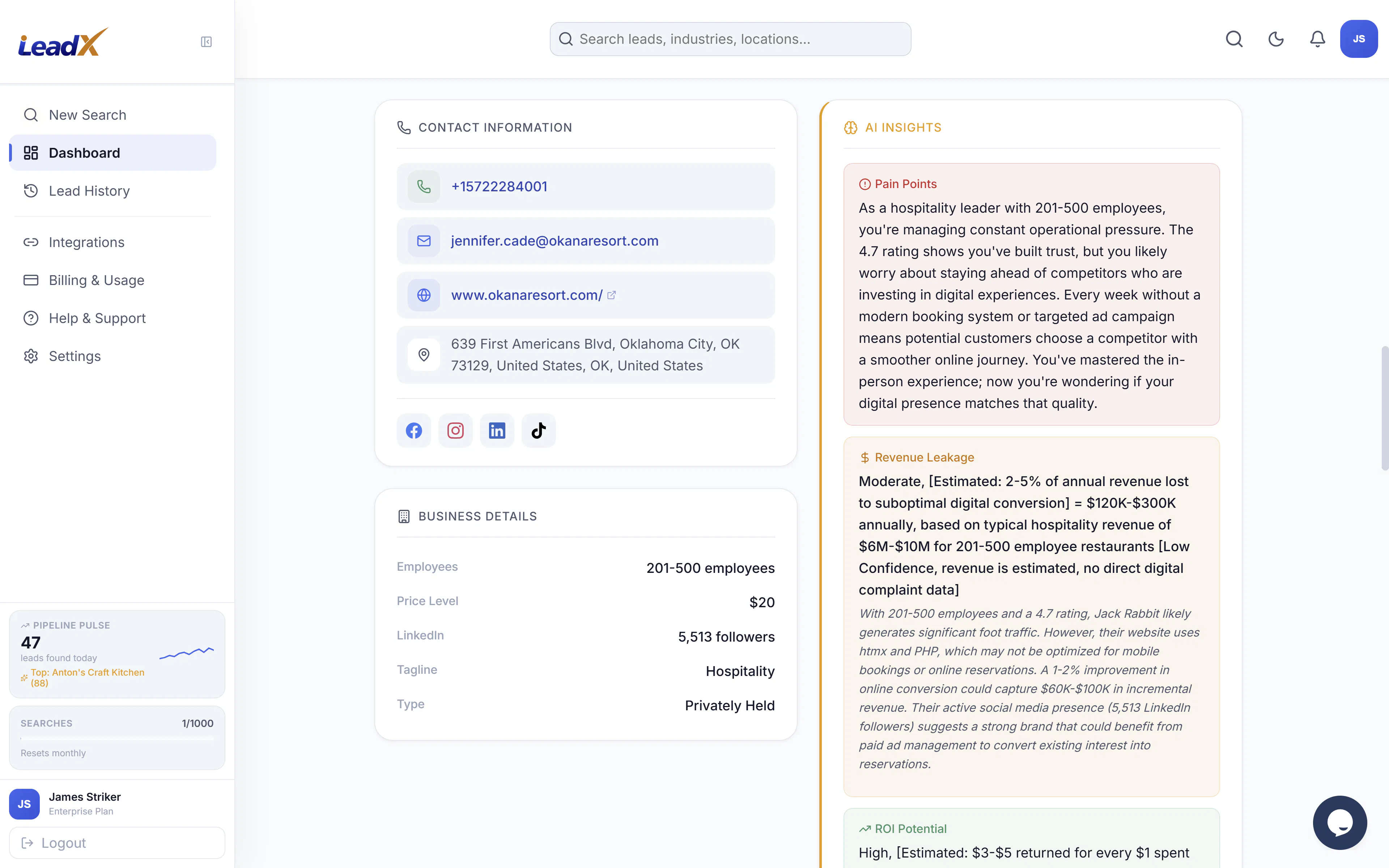Open the Facebook profile icon
This screenshot has height=868, width=1389.
(x=414, y=430)
